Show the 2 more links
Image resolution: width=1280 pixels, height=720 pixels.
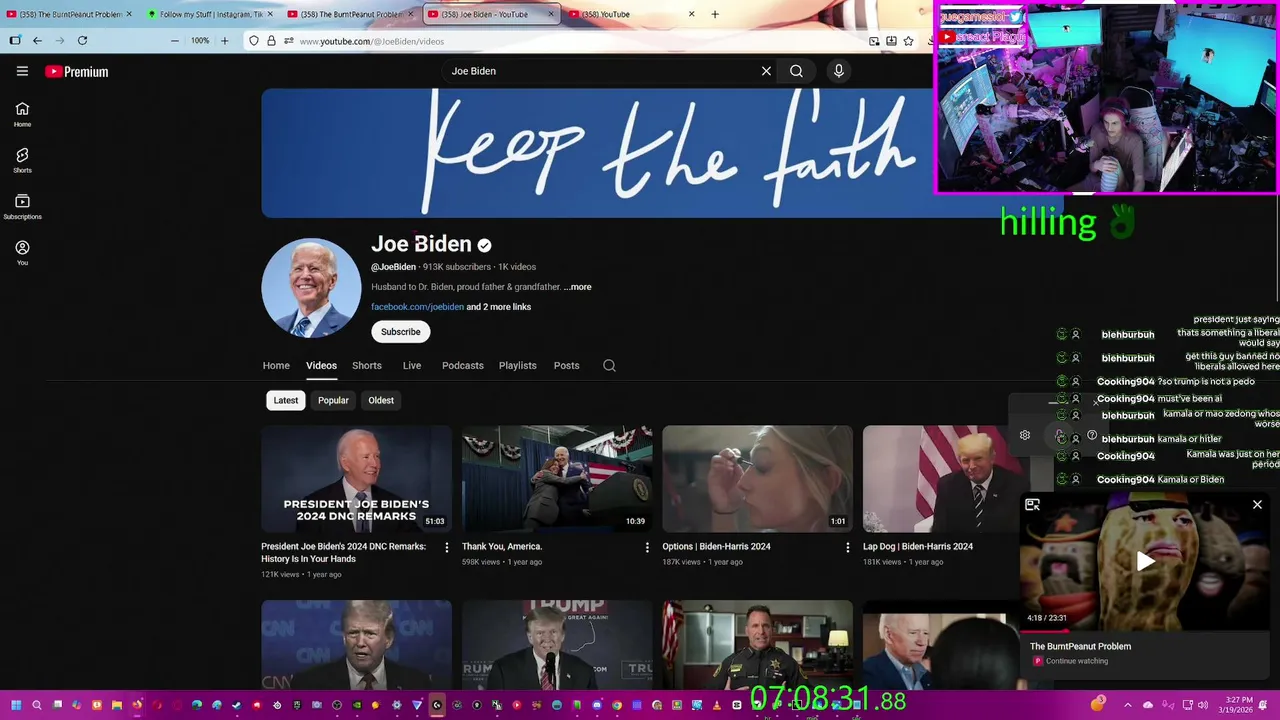(499, 307)
